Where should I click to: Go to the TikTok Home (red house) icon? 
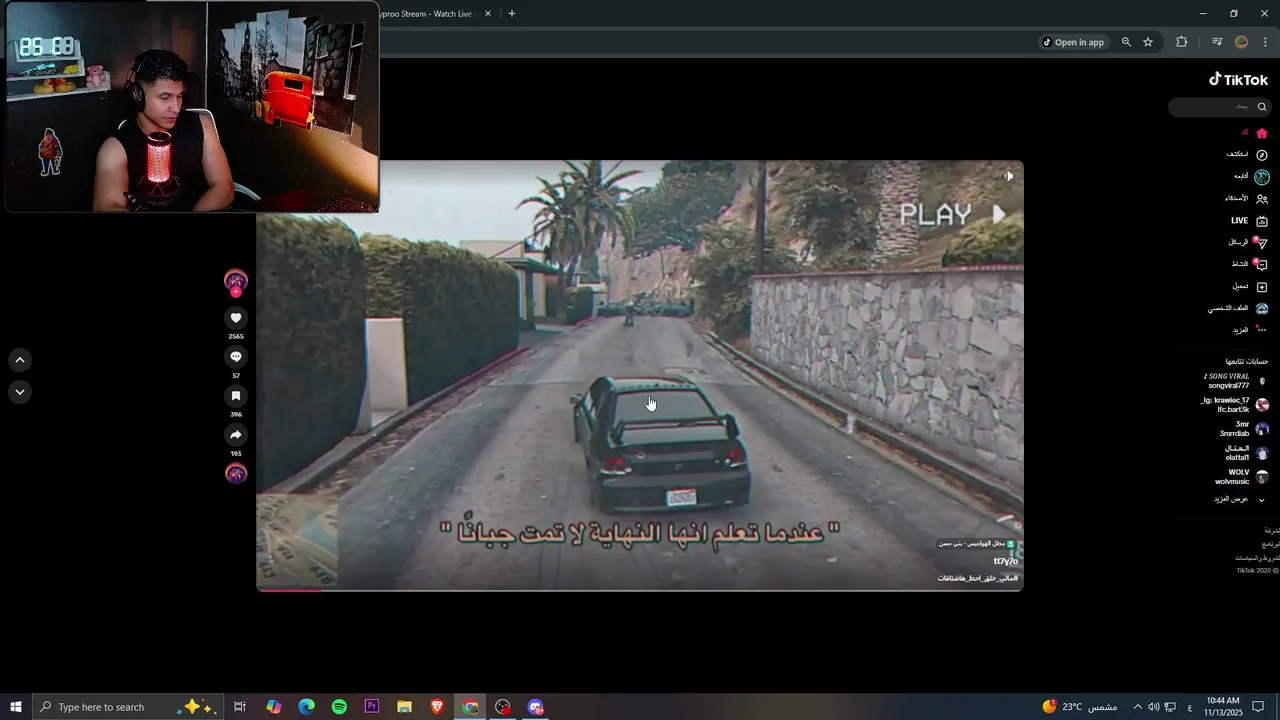pos(1262,133)
